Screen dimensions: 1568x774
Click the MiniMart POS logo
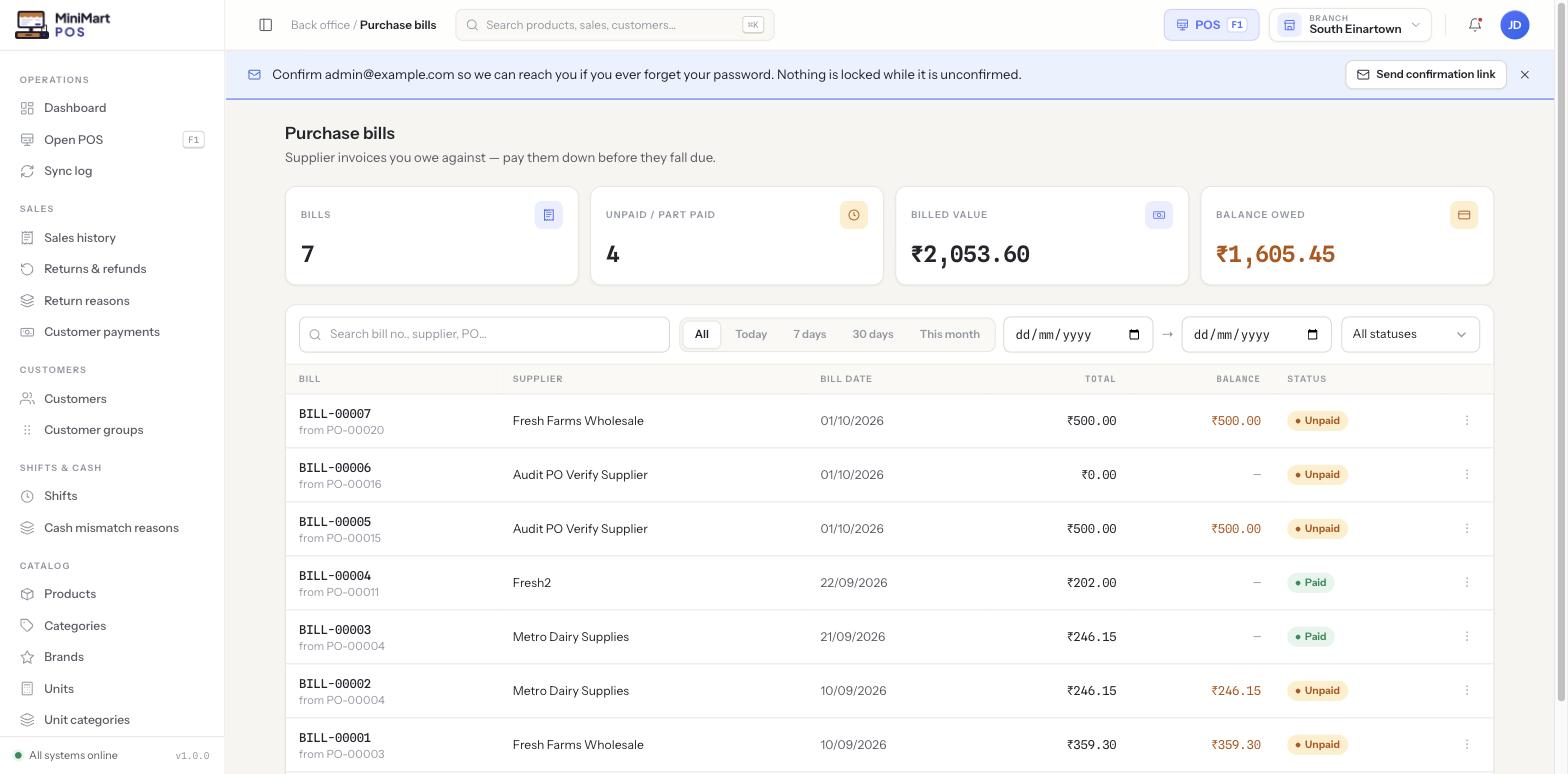point(63,25)
